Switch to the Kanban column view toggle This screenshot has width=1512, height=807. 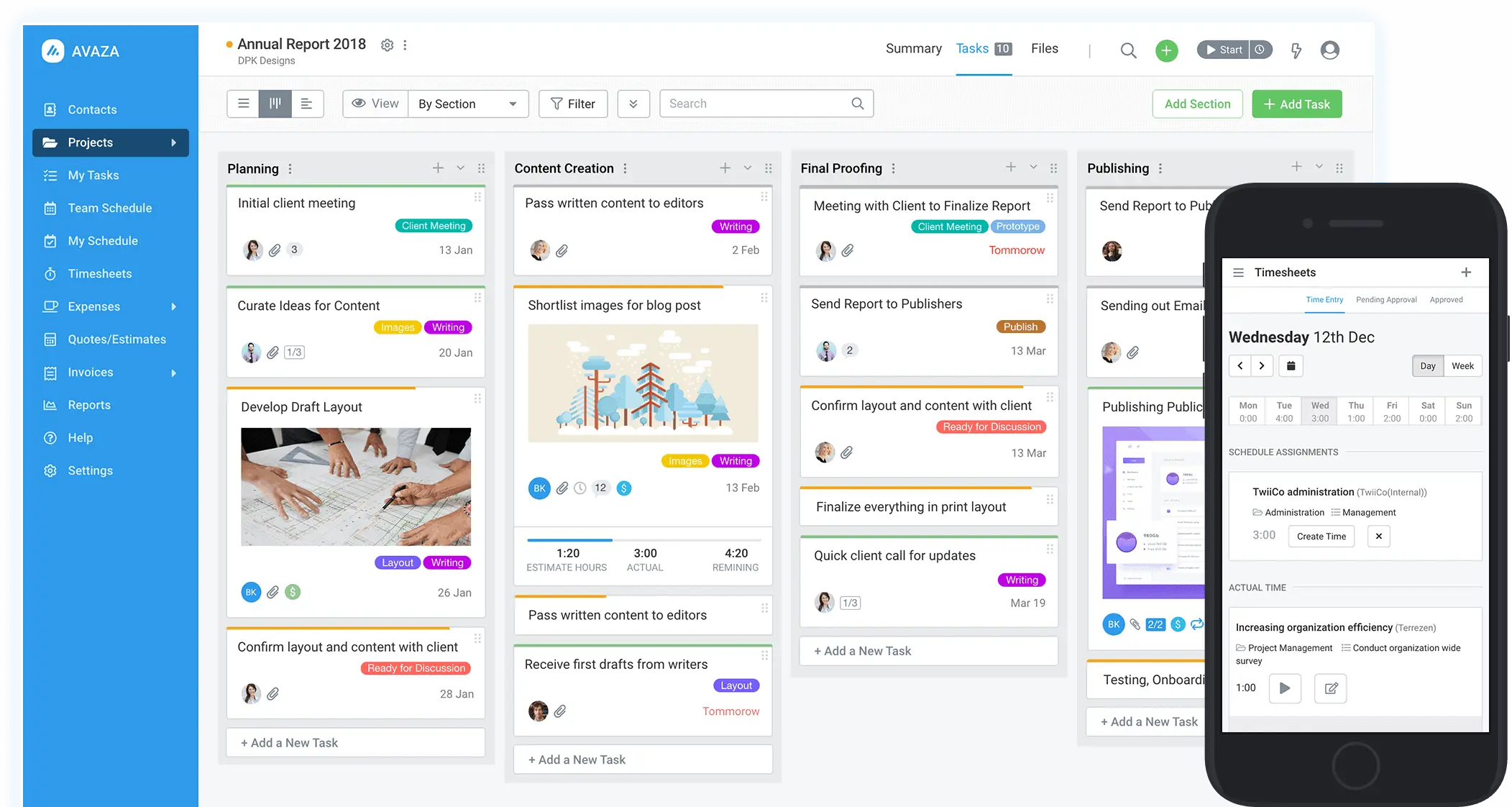(x=275, y=104)
